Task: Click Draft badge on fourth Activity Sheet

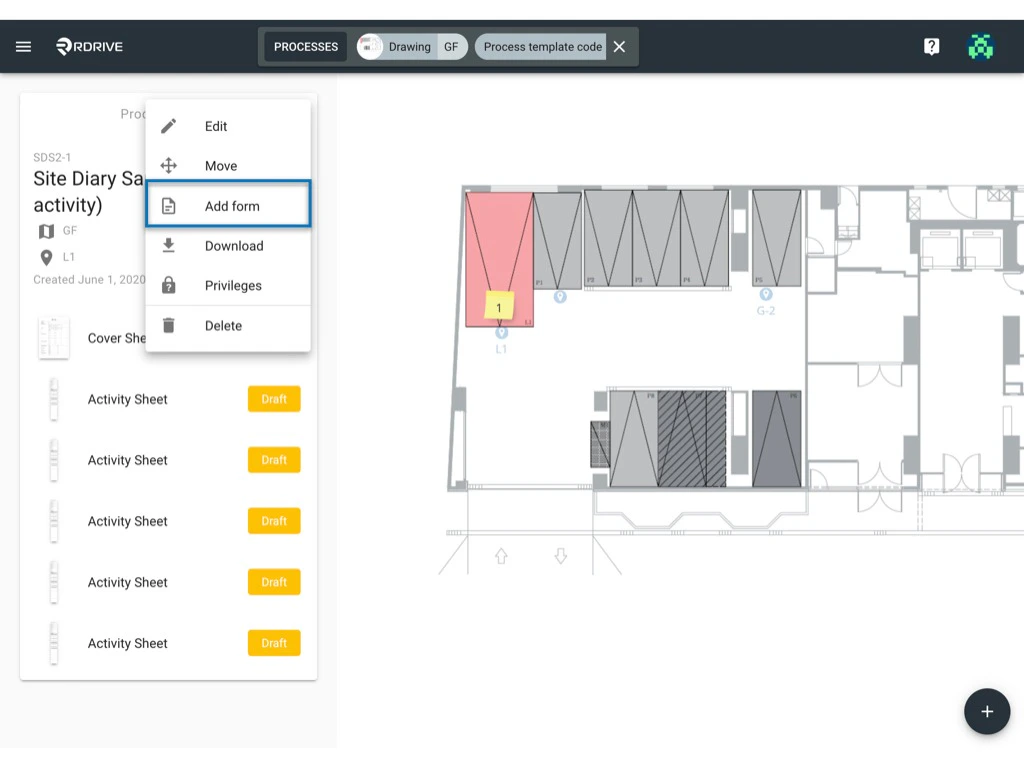Action: (274, 582)
